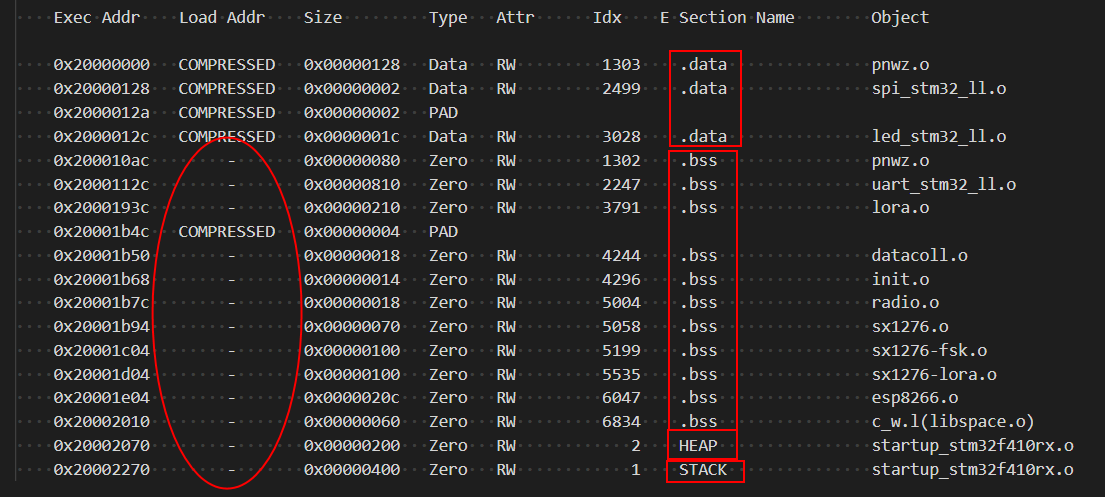Screen dimensions: 1105x497
Task: Select exec address 0x20001b94
Action: [101, 327]
